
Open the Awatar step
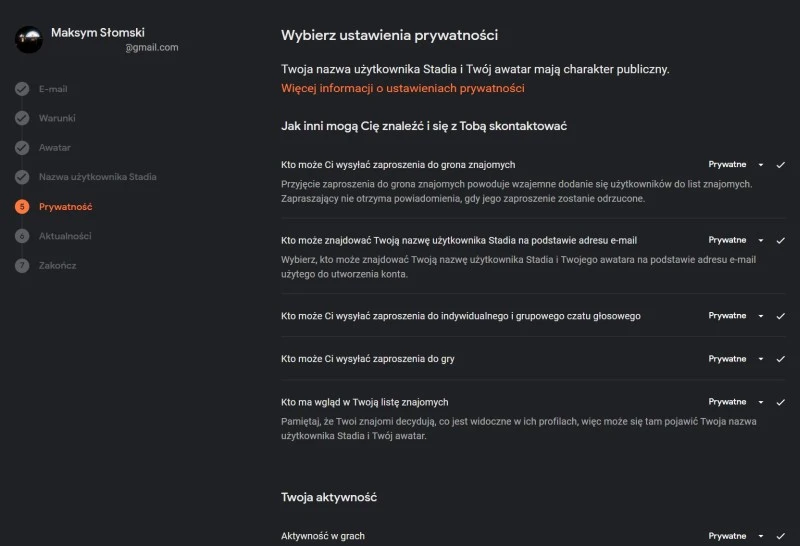point(55,148)
